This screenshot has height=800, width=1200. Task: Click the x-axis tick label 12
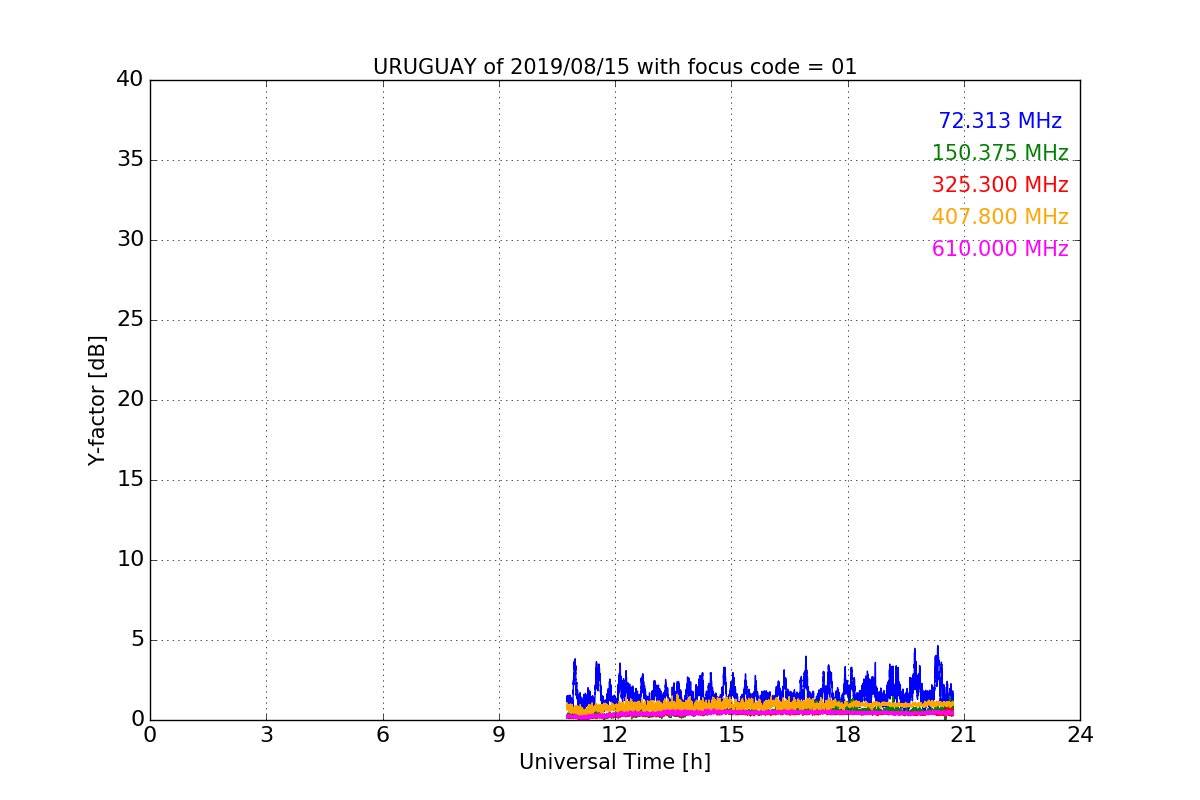tap(615, 735)
